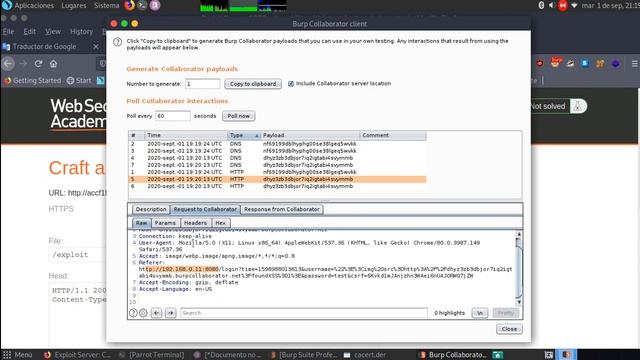Click the Copy to clipboard button
The height and width of the screenshot is (360, 640).
253,84
